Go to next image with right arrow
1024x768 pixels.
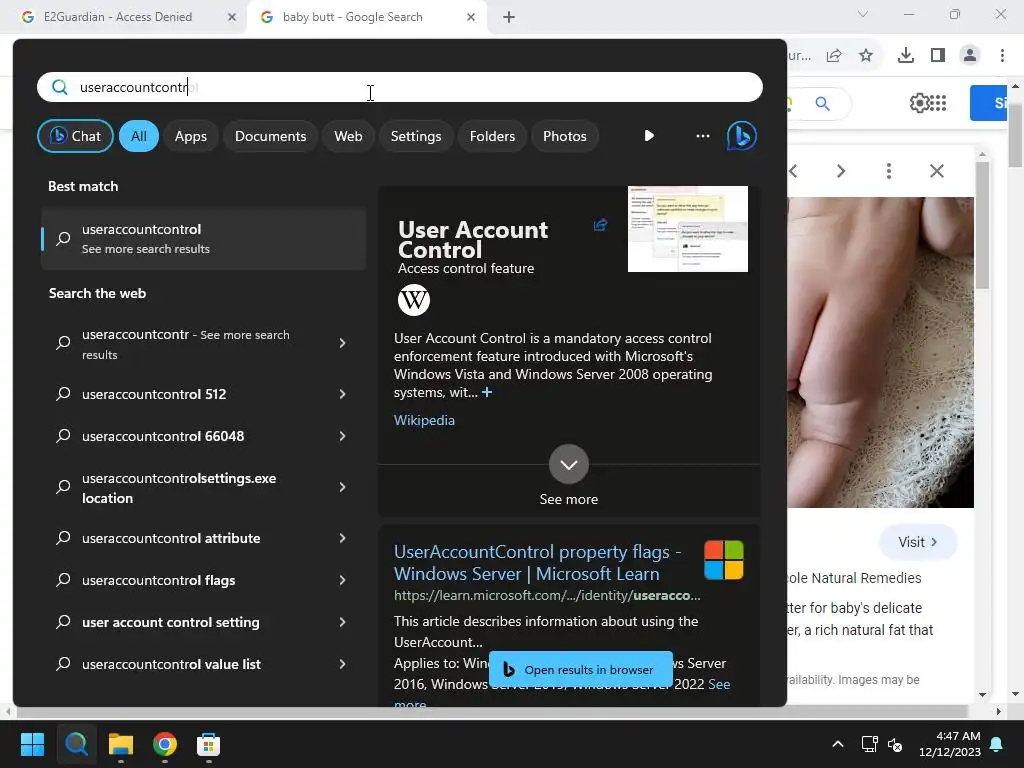(841, 171)
